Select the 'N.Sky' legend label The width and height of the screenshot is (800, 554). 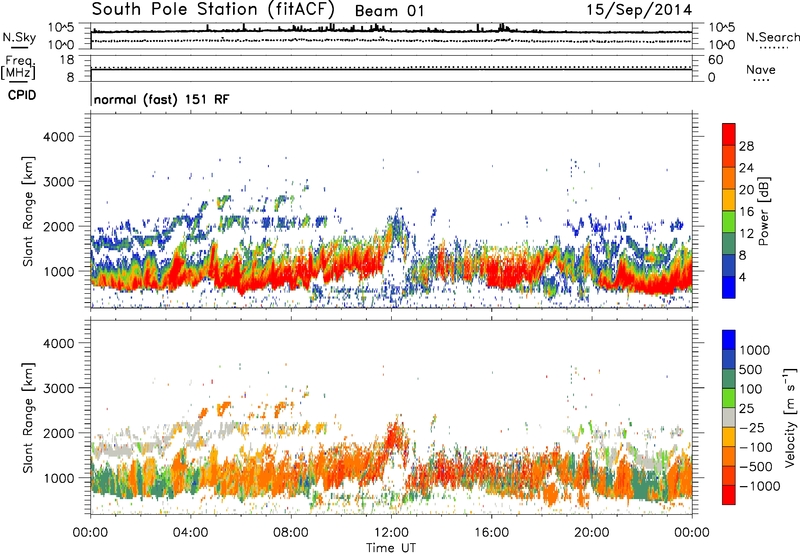coord(19,37)
